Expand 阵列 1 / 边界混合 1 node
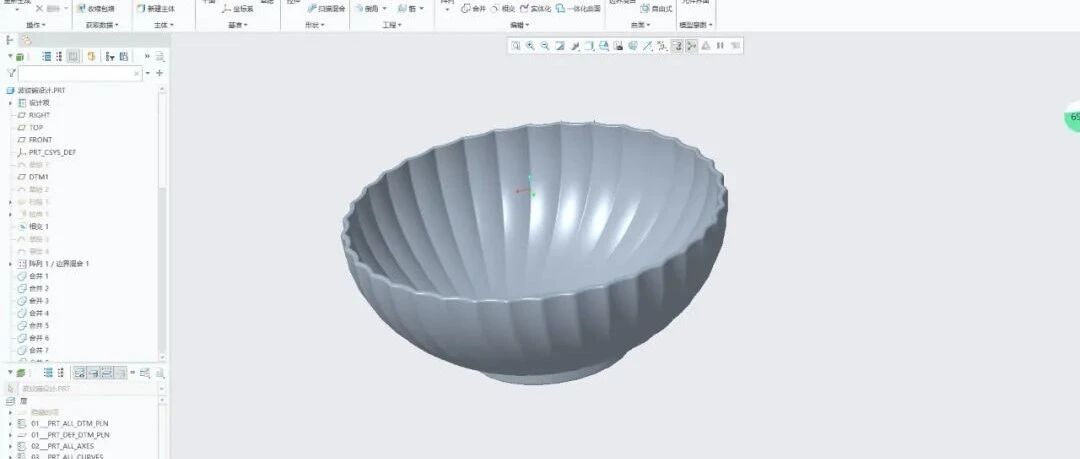1080x459 pixels. coord(10,264)
